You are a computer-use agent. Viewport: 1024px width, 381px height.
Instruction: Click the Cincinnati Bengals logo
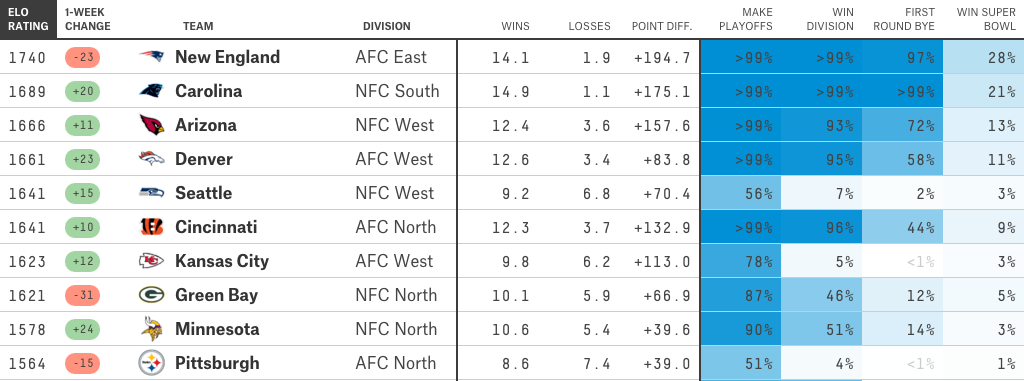[151, 227]
